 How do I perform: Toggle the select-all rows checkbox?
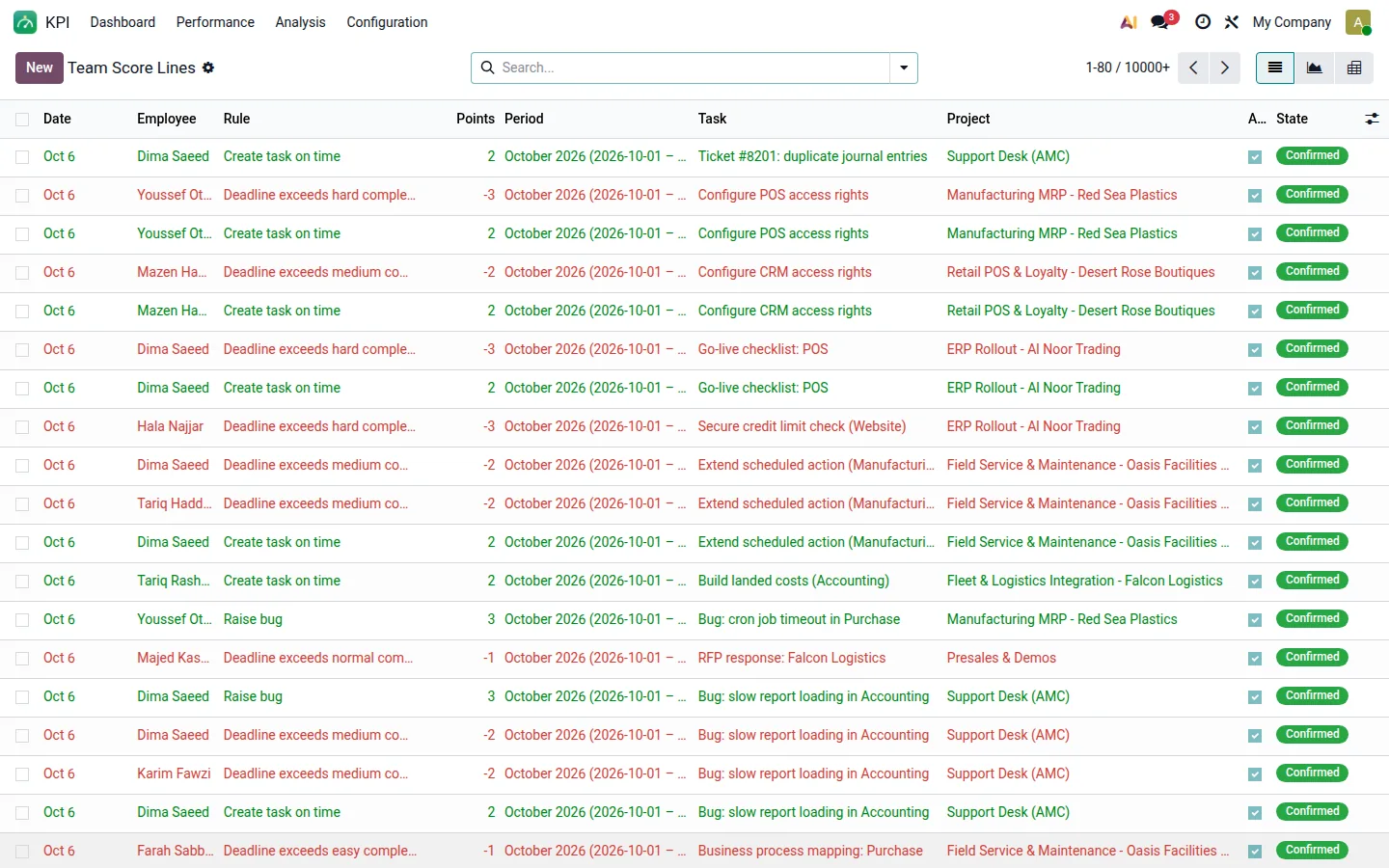22,119
